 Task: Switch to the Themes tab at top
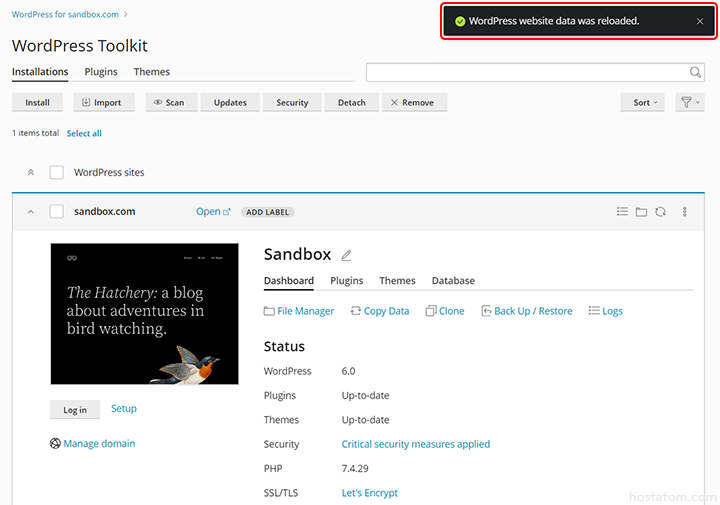(152, 72)
